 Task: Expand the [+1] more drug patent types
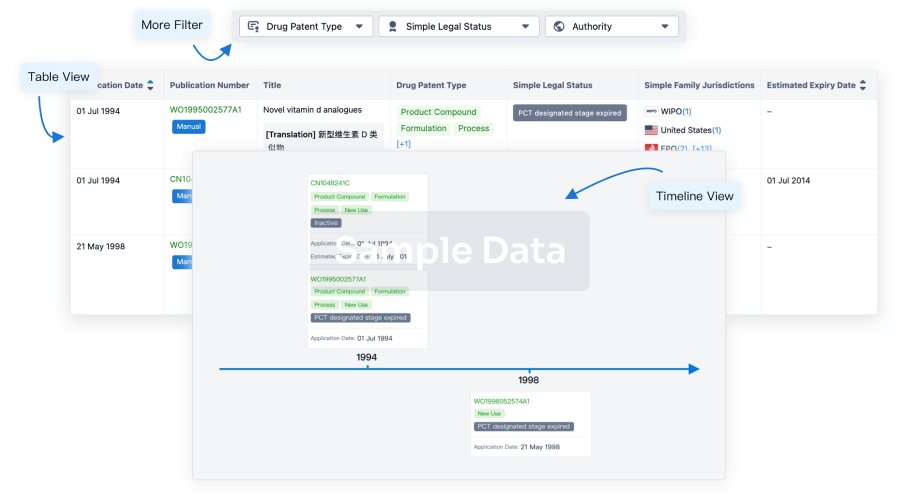(x=403, y=144)
